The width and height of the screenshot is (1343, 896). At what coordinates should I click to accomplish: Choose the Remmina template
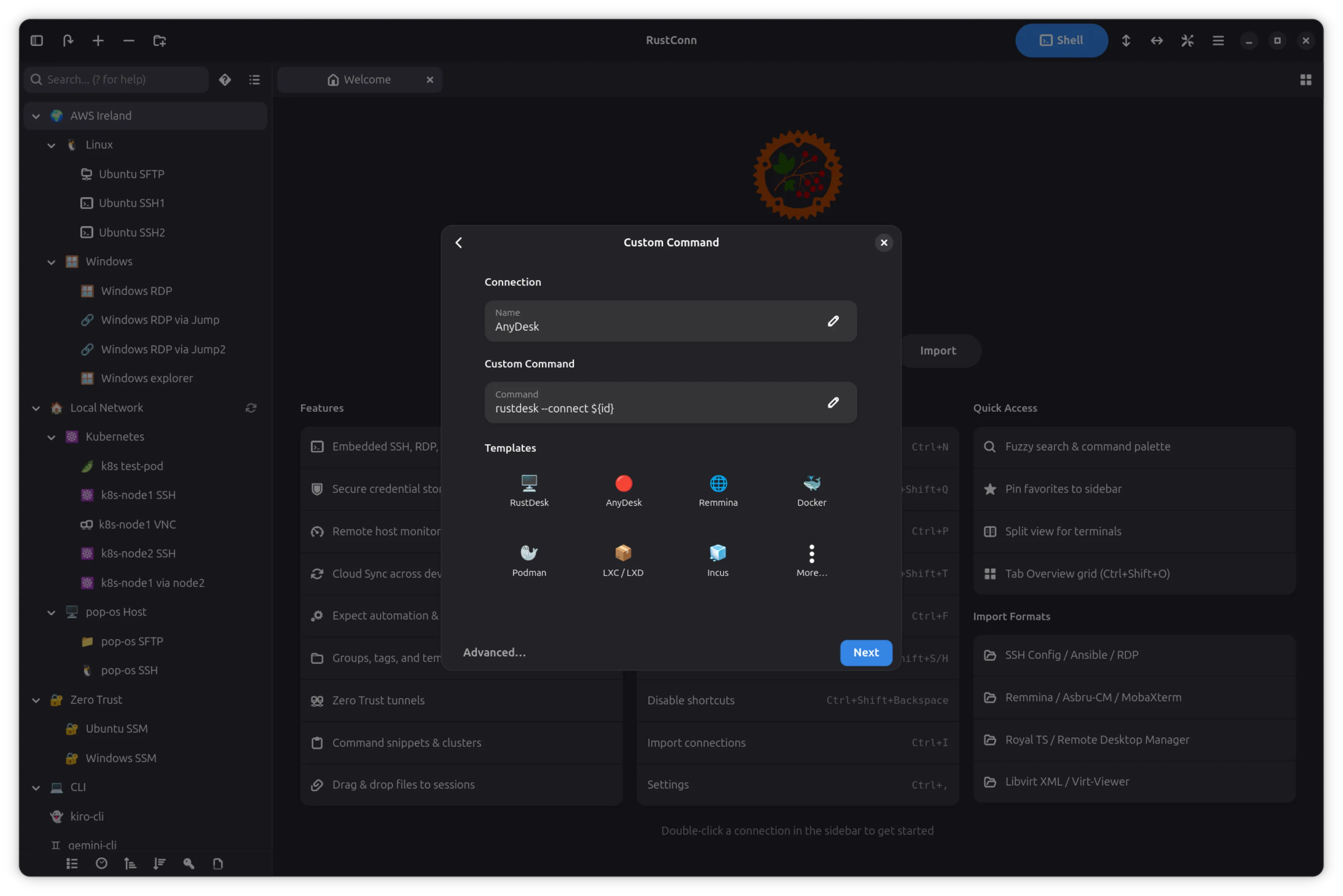pos(718,490)
